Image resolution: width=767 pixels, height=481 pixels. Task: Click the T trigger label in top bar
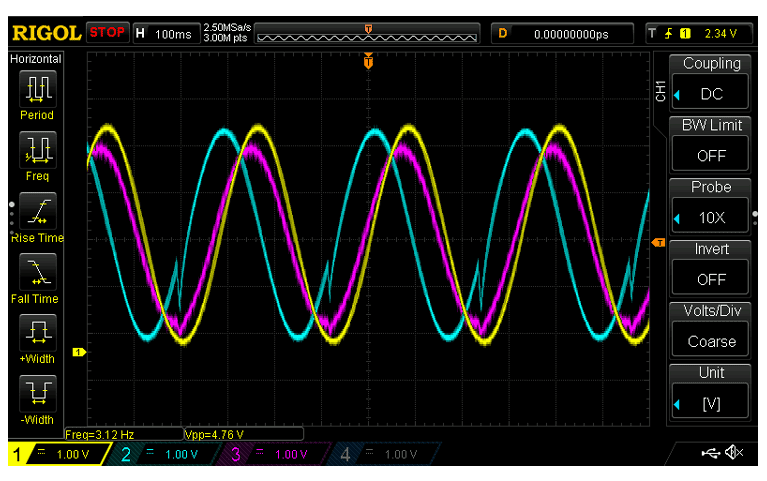[652, 33]
